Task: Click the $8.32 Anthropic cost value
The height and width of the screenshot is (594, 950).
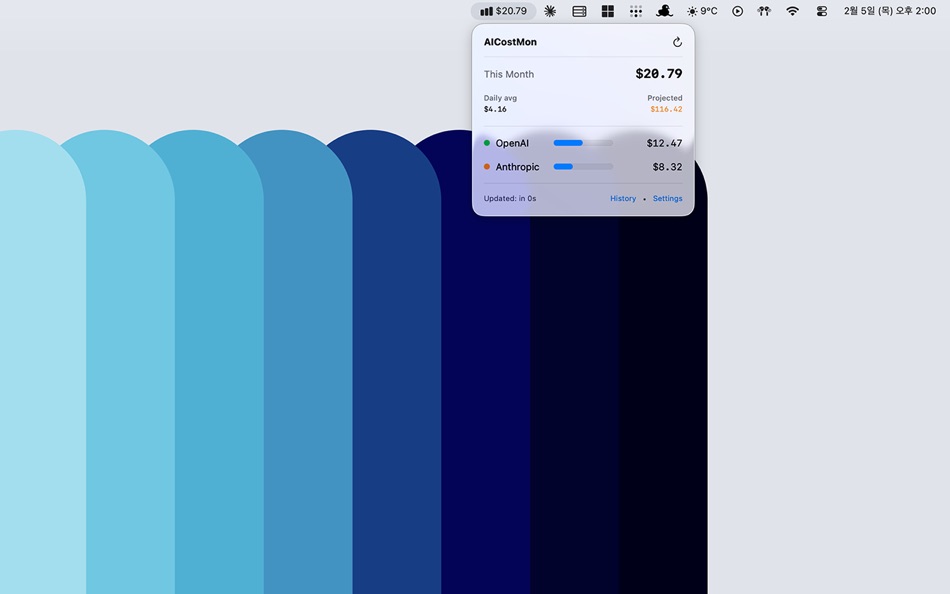Action: click(x=667, y=167)
